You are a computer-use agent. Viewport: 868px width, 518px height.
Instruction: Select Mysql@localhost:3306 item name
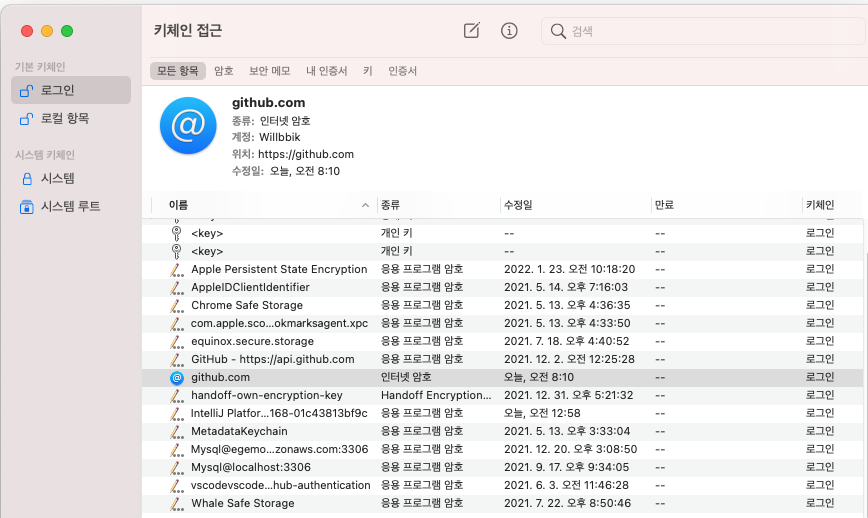(x=251, y=467)
